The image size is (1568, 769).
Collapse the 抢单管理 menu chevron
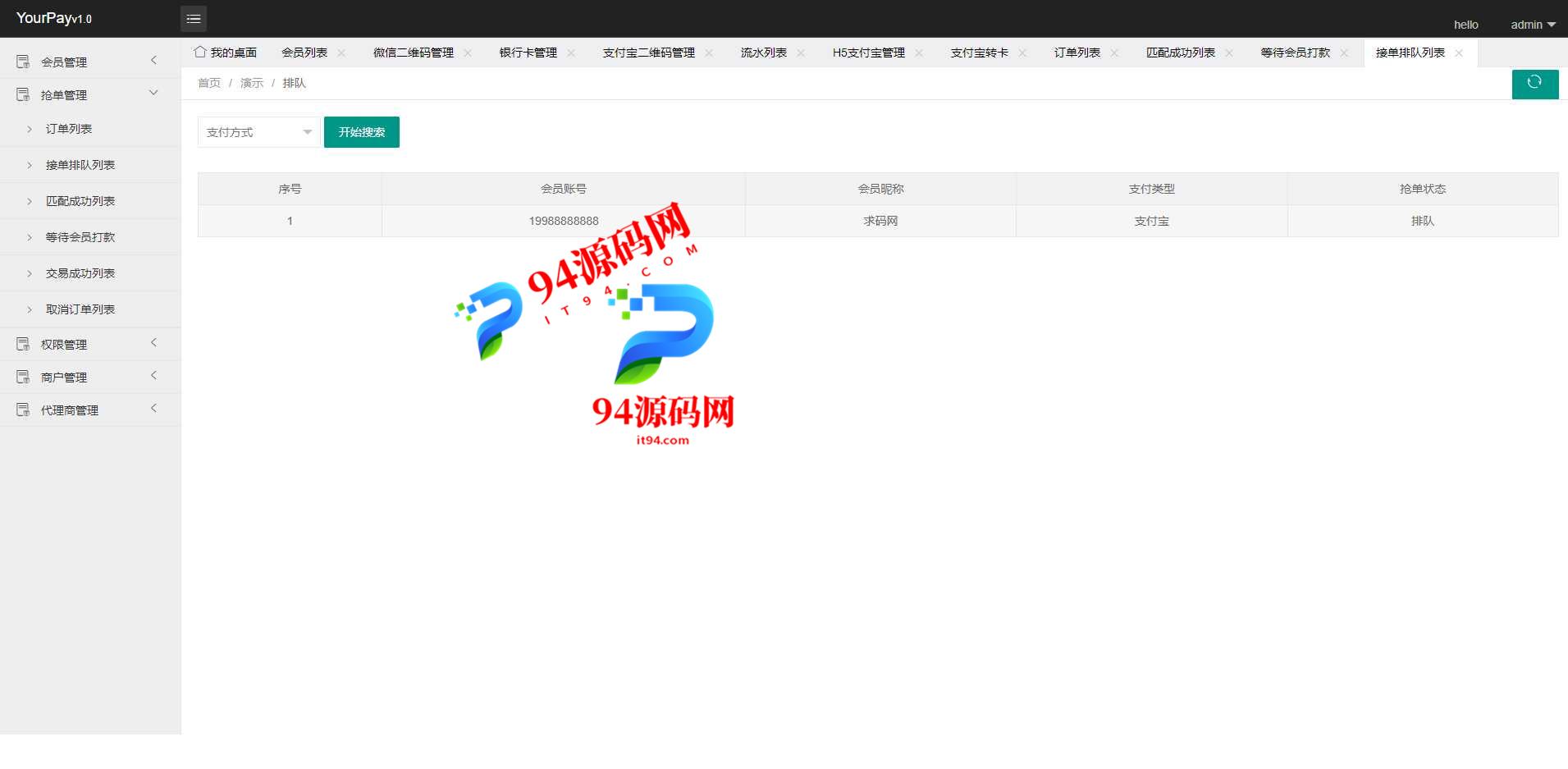153,93
